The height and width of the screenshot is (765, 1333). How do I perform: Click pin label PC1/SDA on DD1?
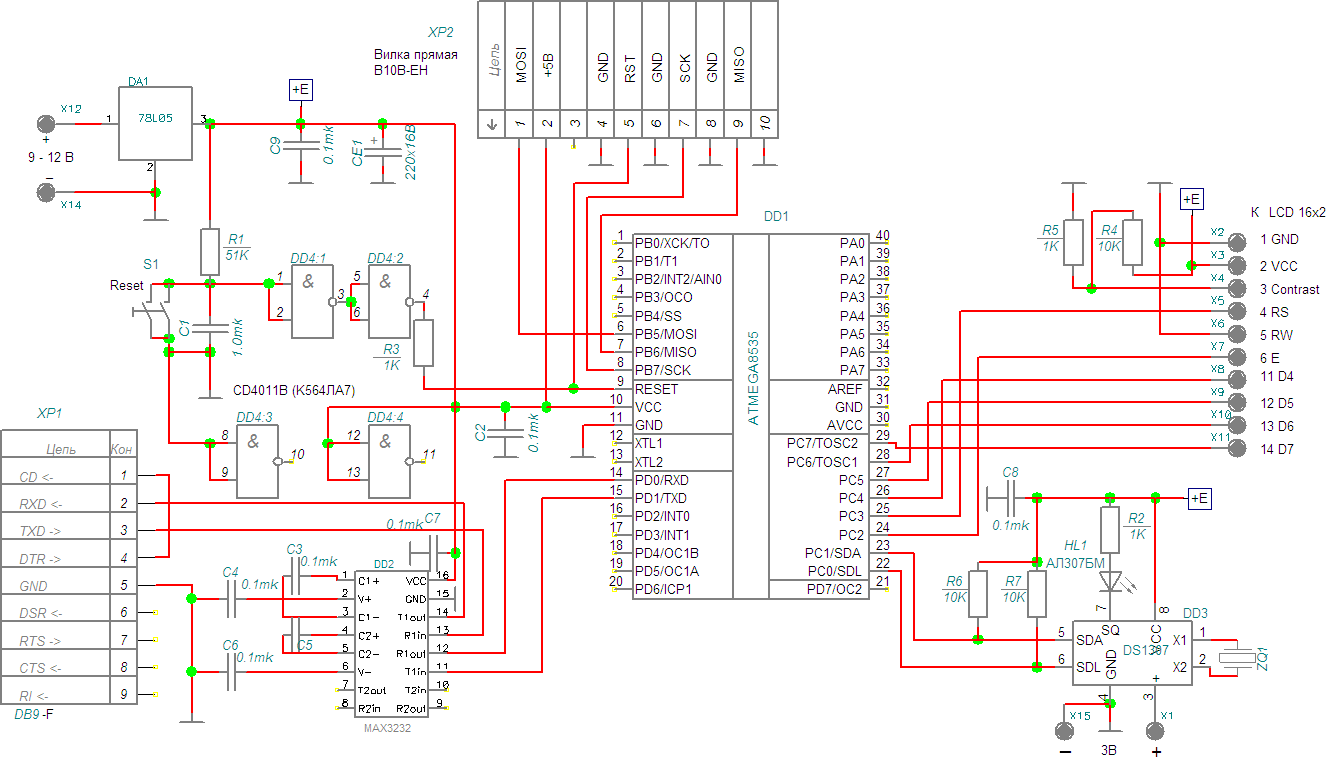coord(833,553)
